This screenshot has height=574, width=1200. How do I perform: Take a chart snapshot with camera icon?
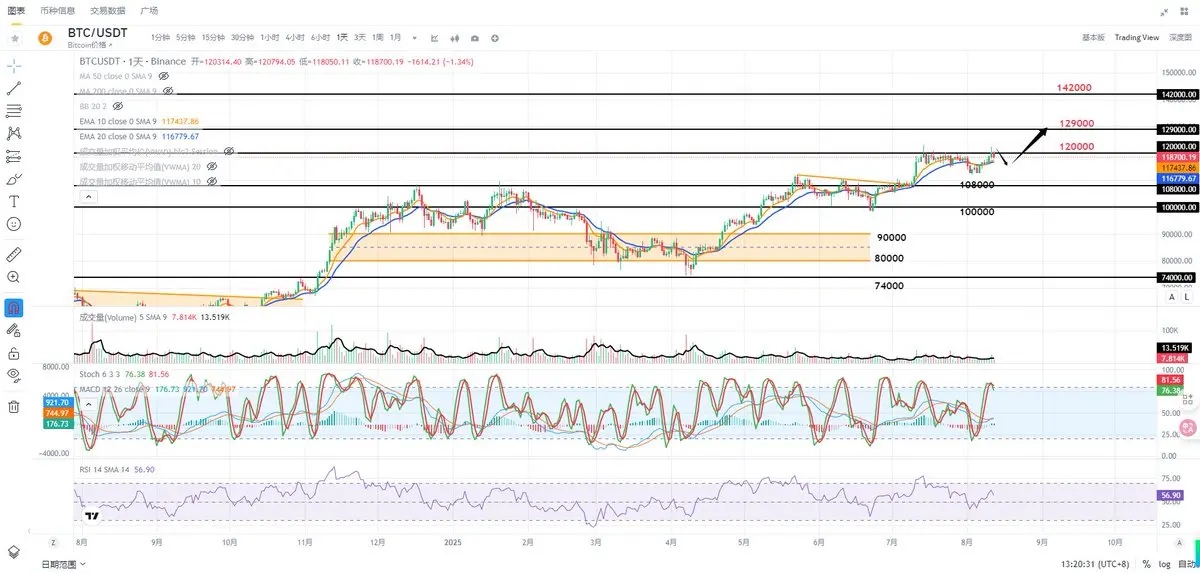[474, 38]
